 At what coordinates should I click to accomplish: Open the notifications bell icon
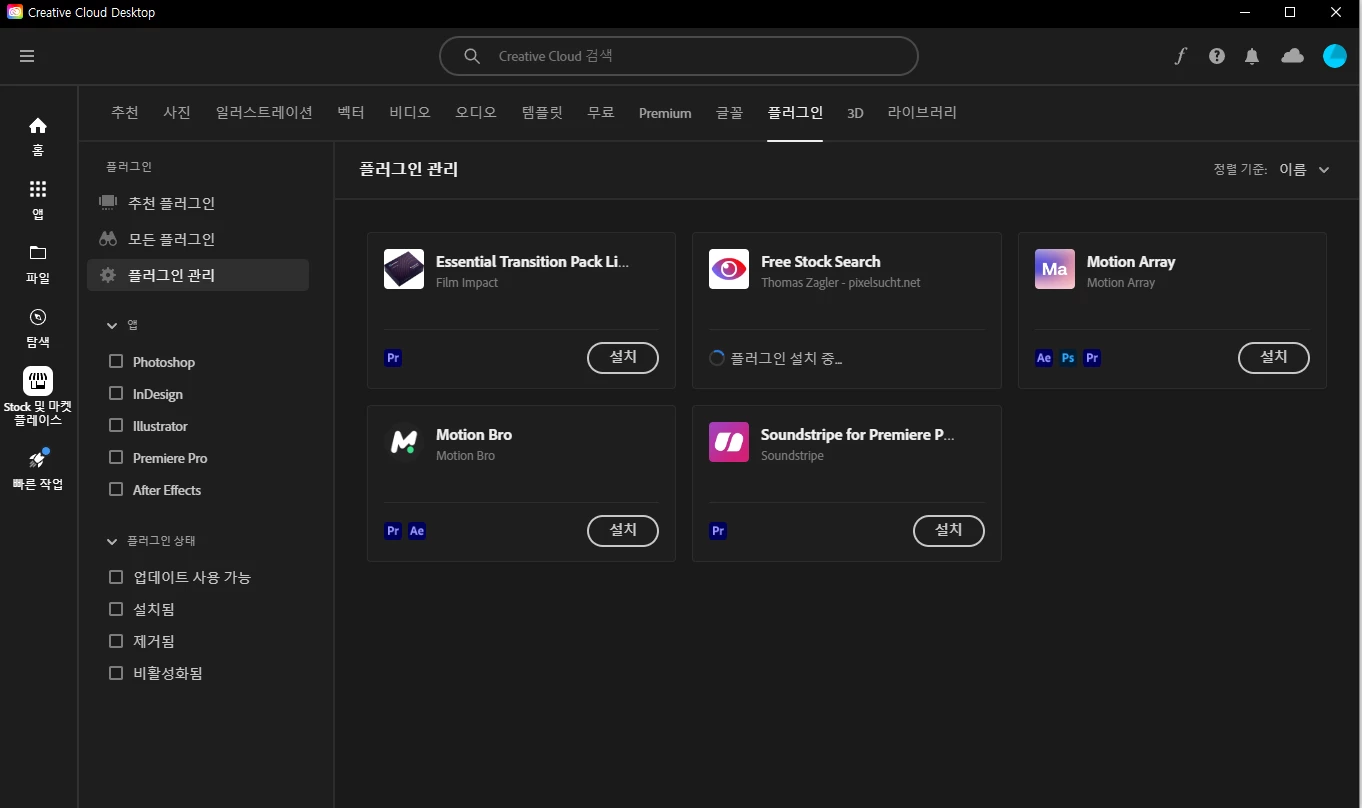point(1252,56)
